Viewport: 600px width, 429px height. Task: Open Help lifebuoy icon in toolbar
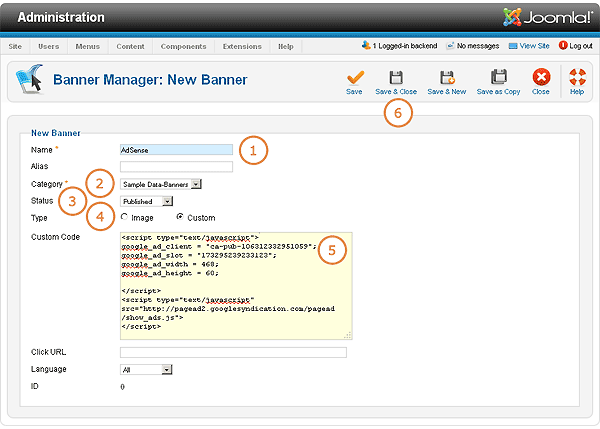[x=577, y=77]
